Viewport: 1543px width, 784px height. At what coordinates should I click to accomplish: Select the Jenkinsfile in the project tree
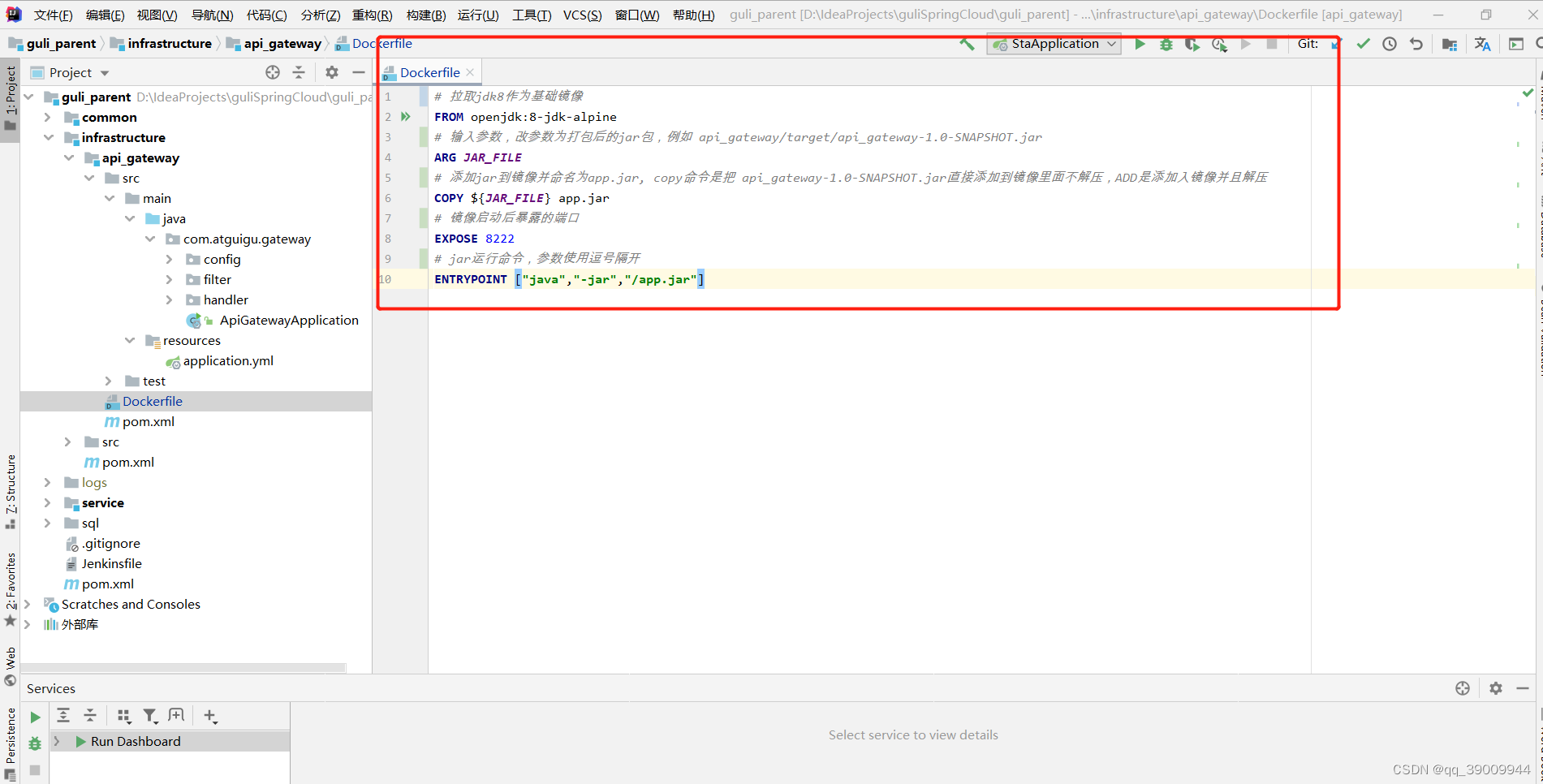pyautogui.click(x=111, y=564)
